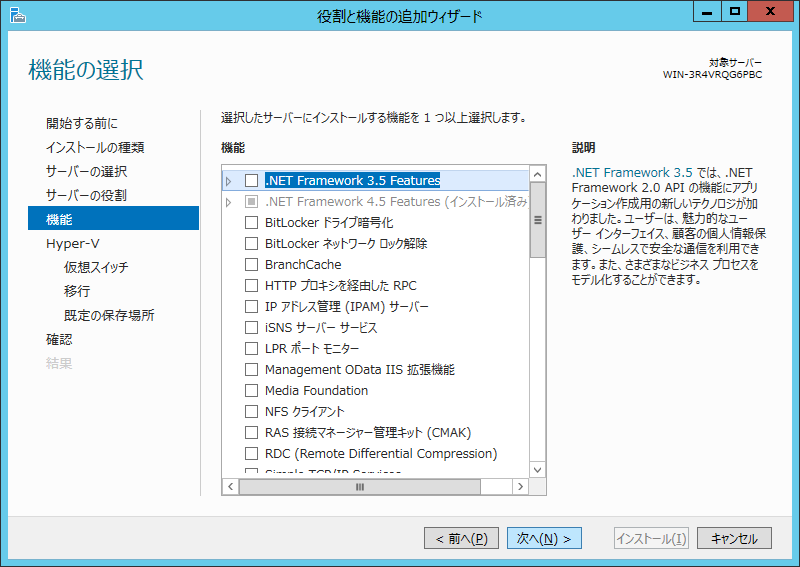Click the vertical scrollbar thumb of features list
Screen dimensions: 800x567
537,220
